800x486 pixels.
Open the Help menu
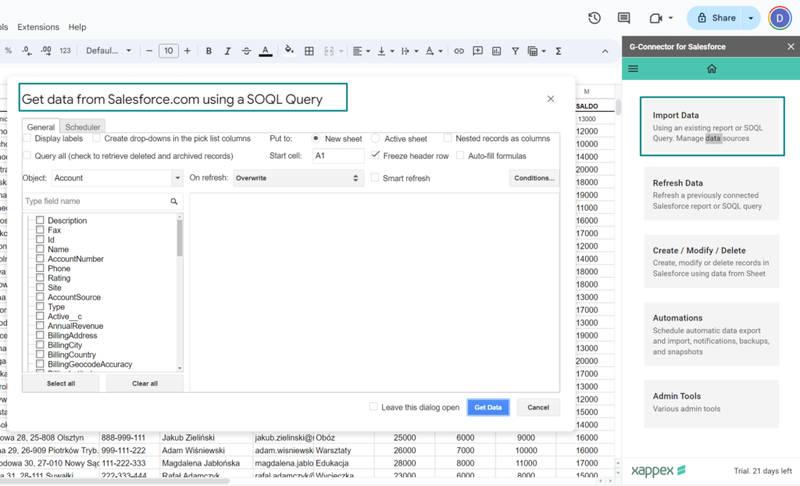coord(77,27)
